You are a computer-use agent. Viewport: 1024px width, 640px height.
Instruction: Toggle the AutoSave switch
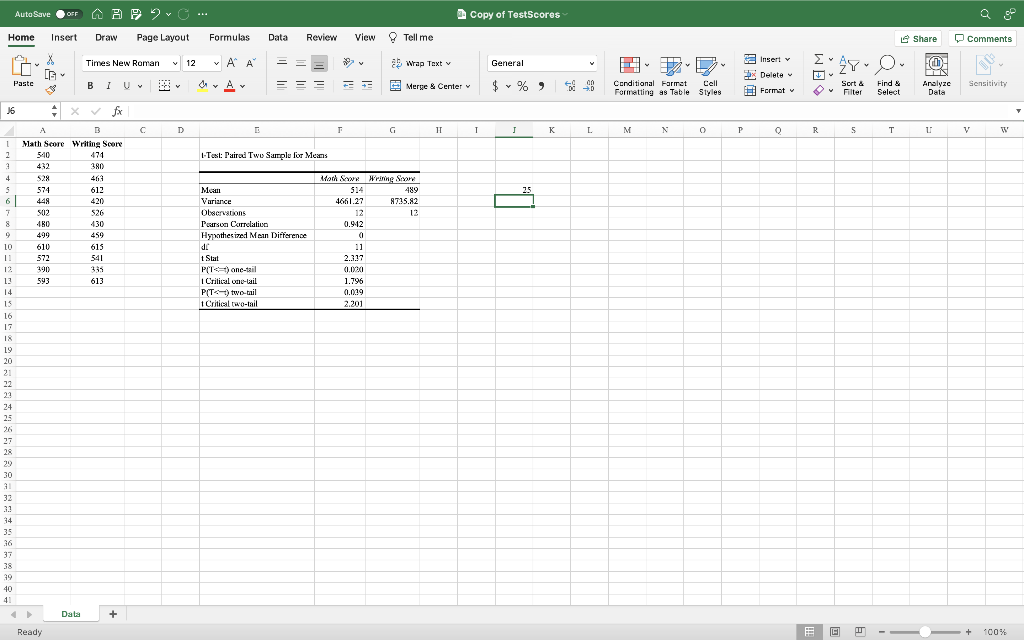click(x=69, y=14)
